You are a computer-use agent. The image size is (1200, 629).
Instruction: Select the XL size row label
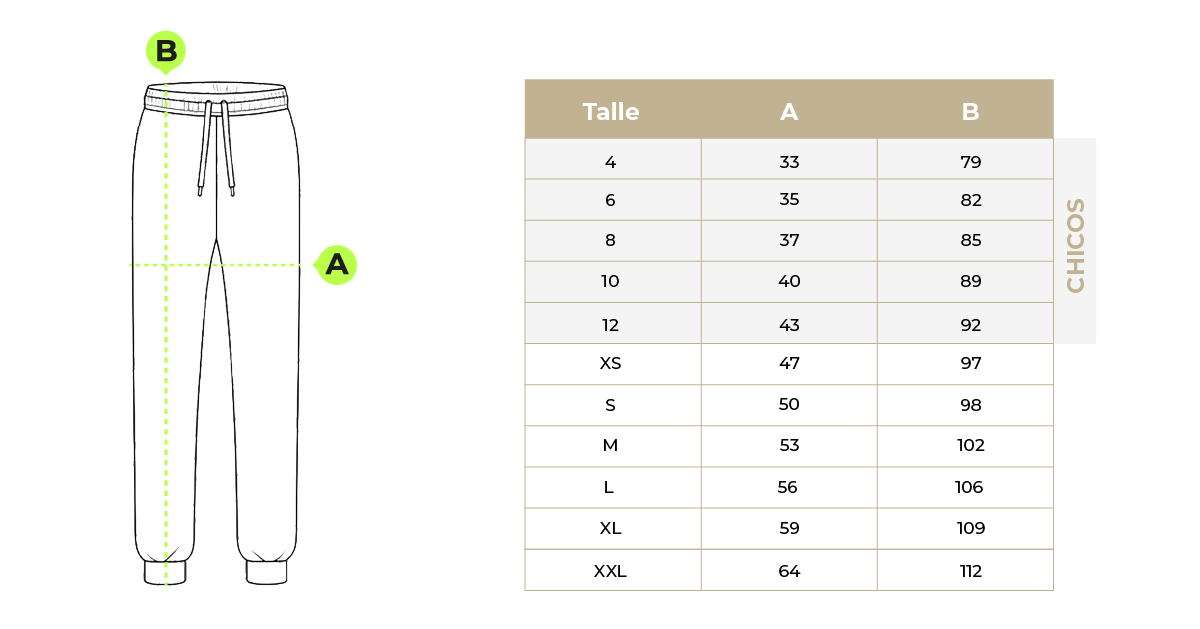coord(610,529)
